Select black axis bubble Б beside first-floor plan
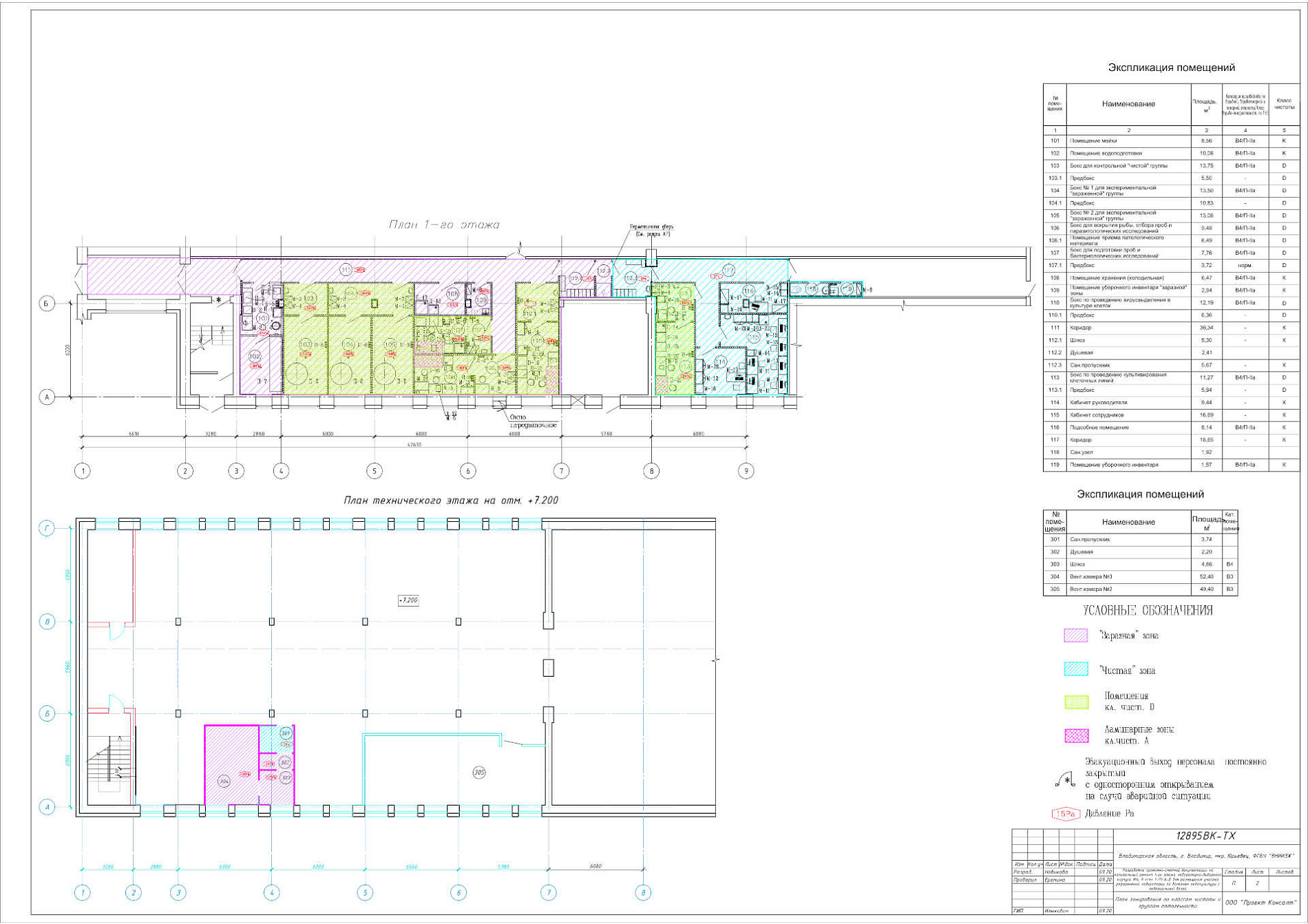The height and width of the screenshot is (924, 1308). point(47,303)
